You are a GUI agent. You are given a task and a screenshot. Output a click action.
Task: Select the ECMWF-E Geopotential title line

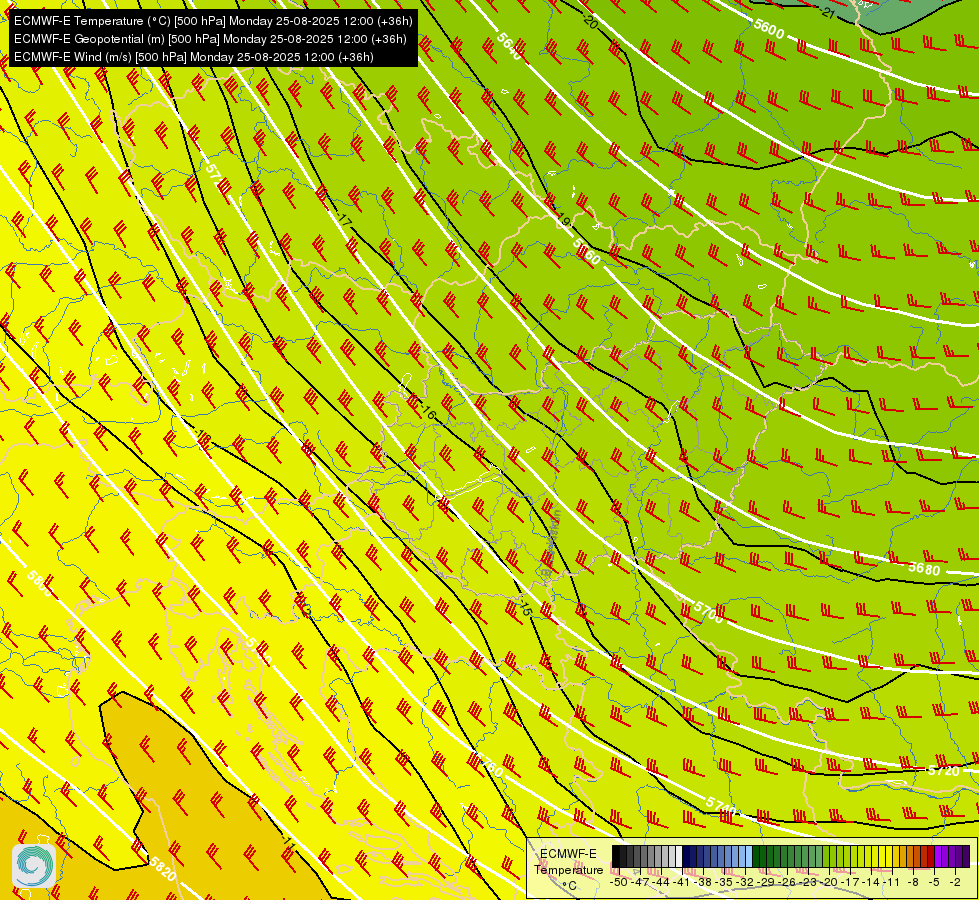coord(210,39)
